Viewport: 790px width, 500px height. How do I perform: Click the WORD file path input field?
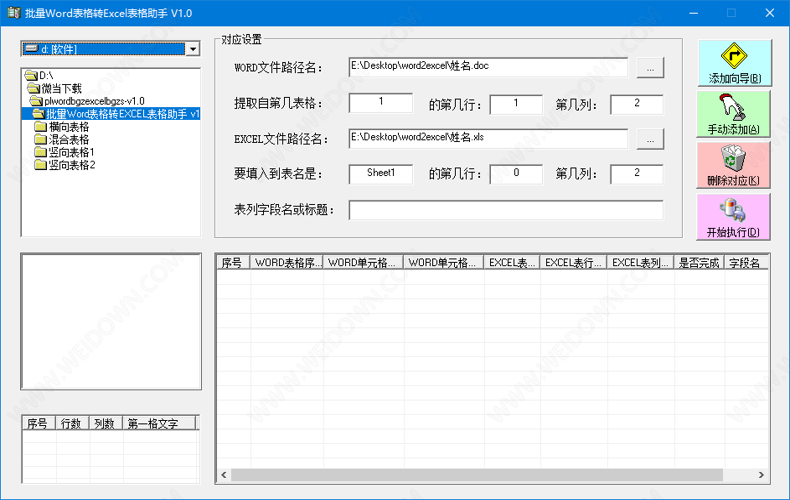coord(488,67)
